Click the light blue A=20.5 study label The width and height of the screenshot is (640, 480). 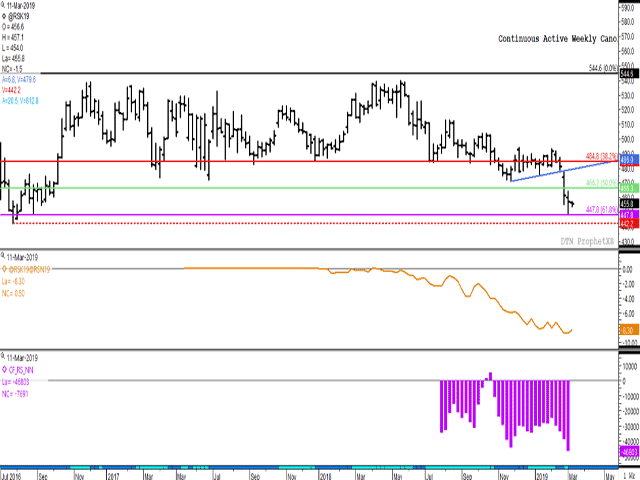(x=20, y=101)
